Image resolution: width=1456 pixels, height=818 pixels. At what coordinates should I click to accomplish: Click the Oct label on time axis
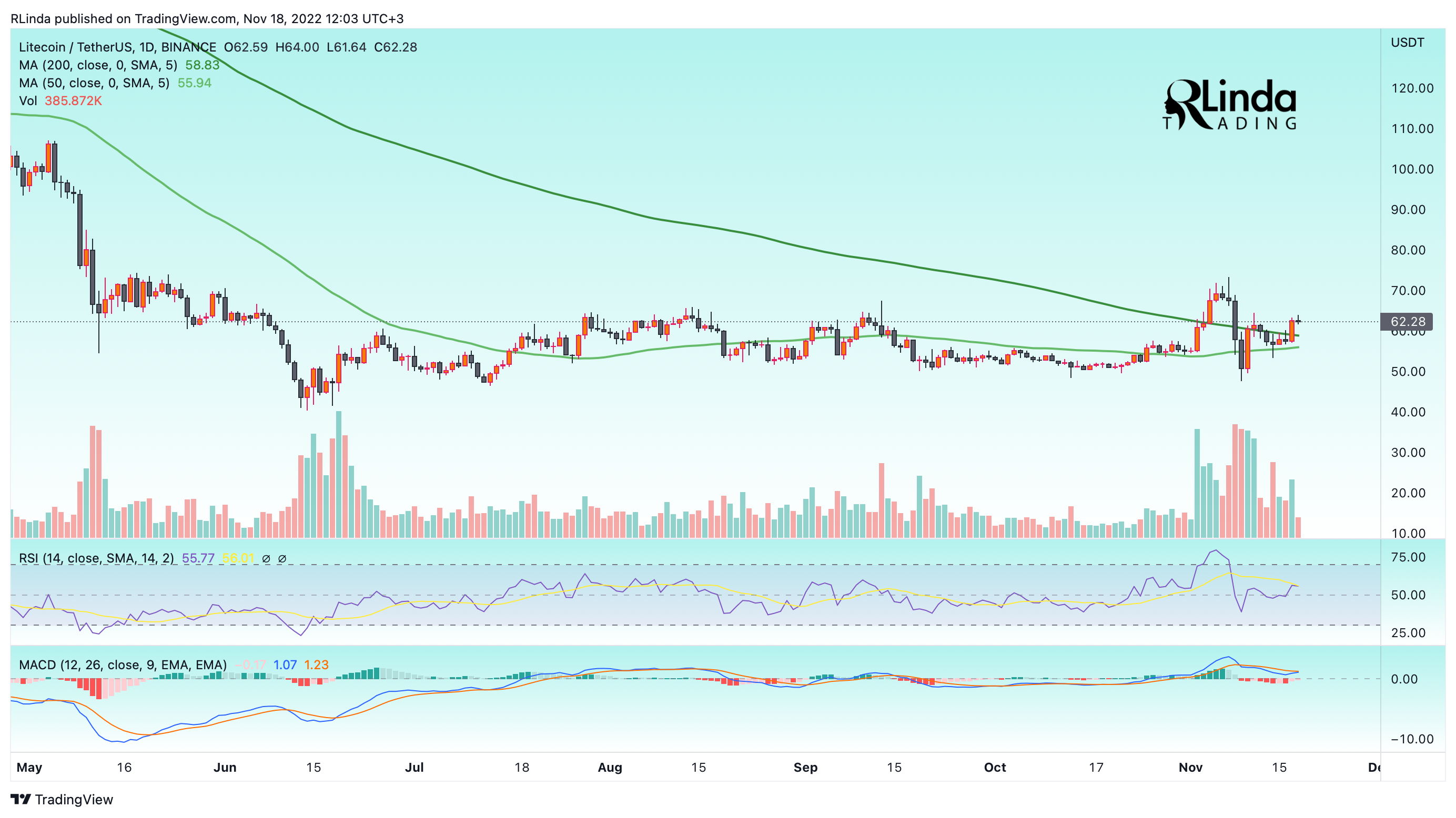[995, 768]
